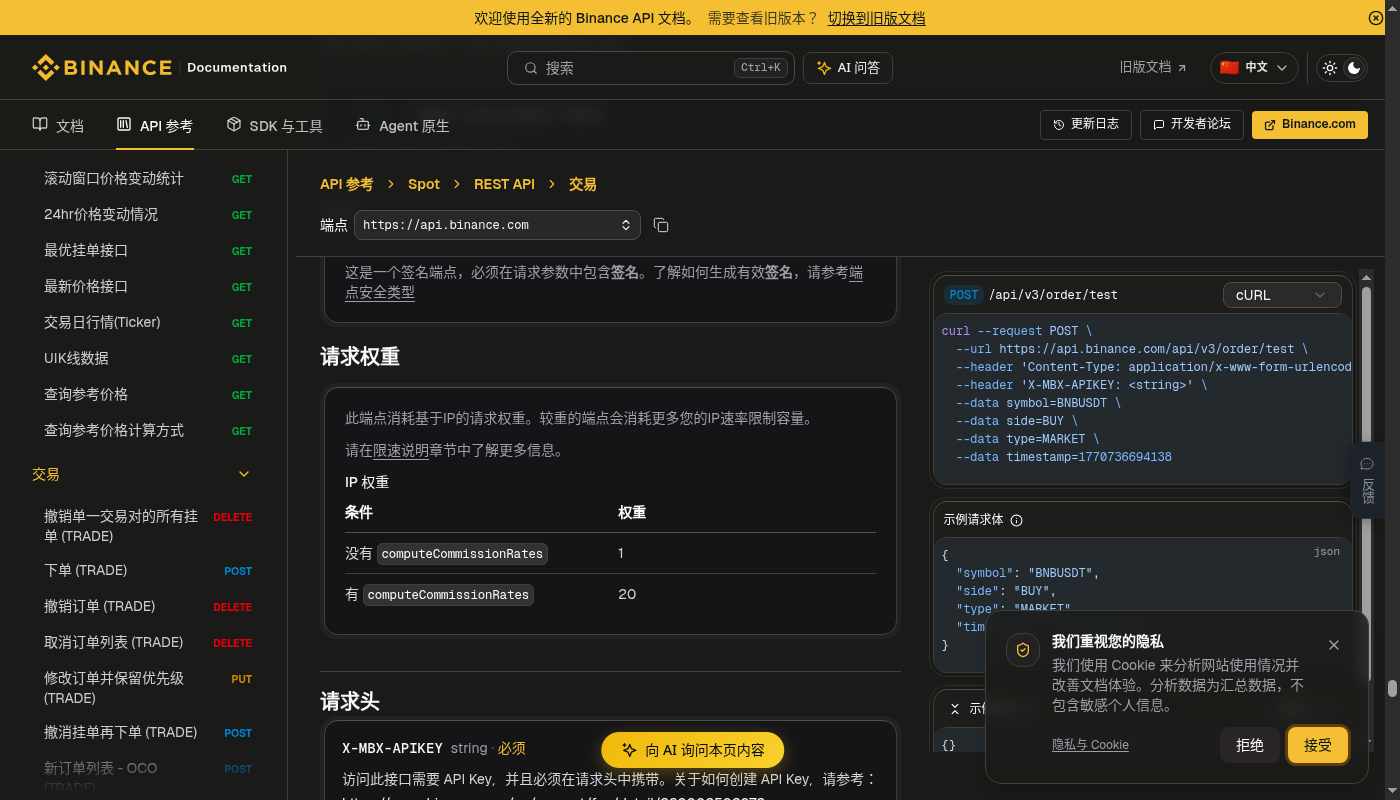Click the page scrollbar thumb
Image resolution: width=1400 pixels, height=800 pixels.
(x=1392, y=689)
